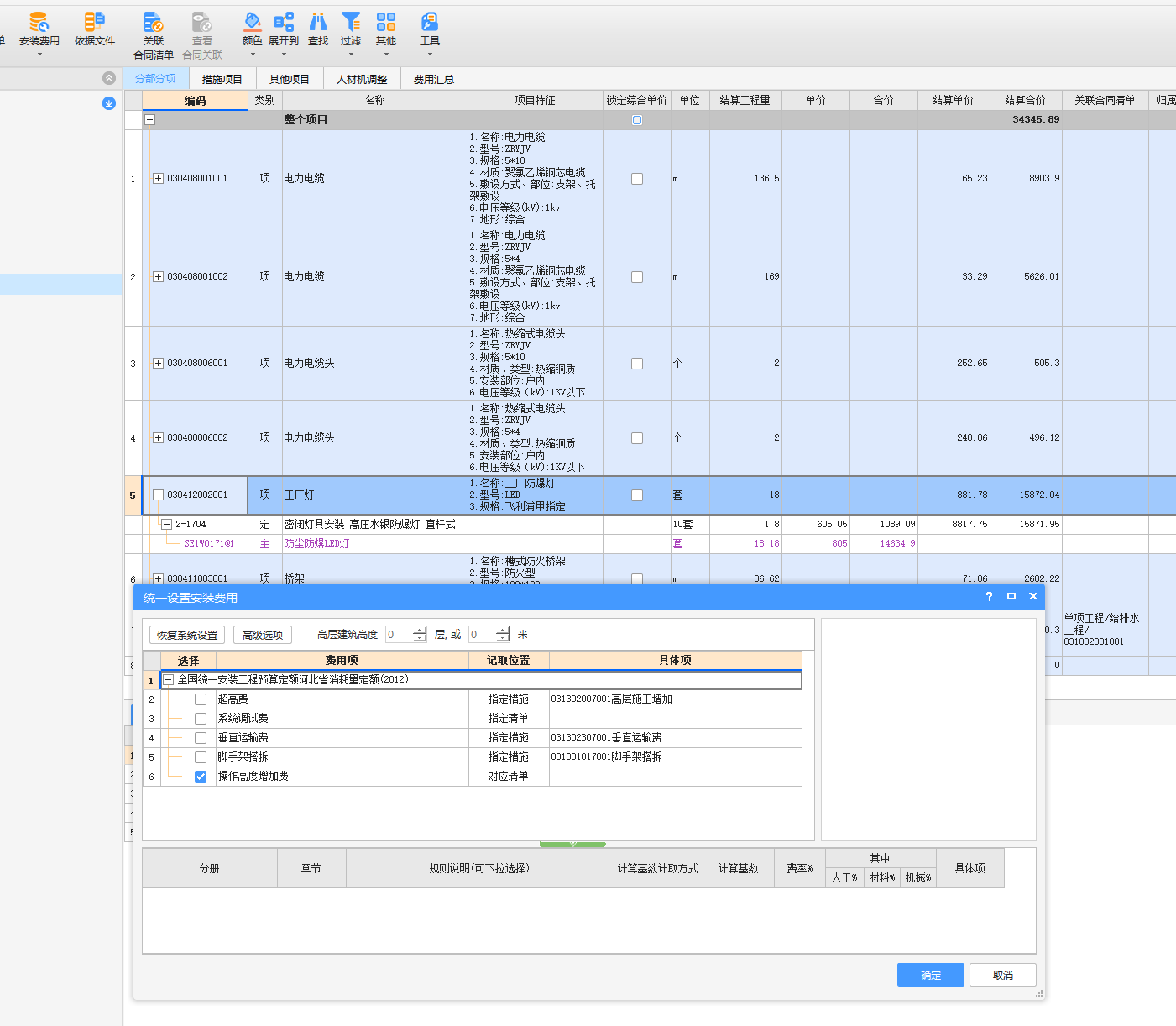Click the 高层建筑高度 层 input field
This screenshot has width=1176, height=1026.
(x=399, y=635)
